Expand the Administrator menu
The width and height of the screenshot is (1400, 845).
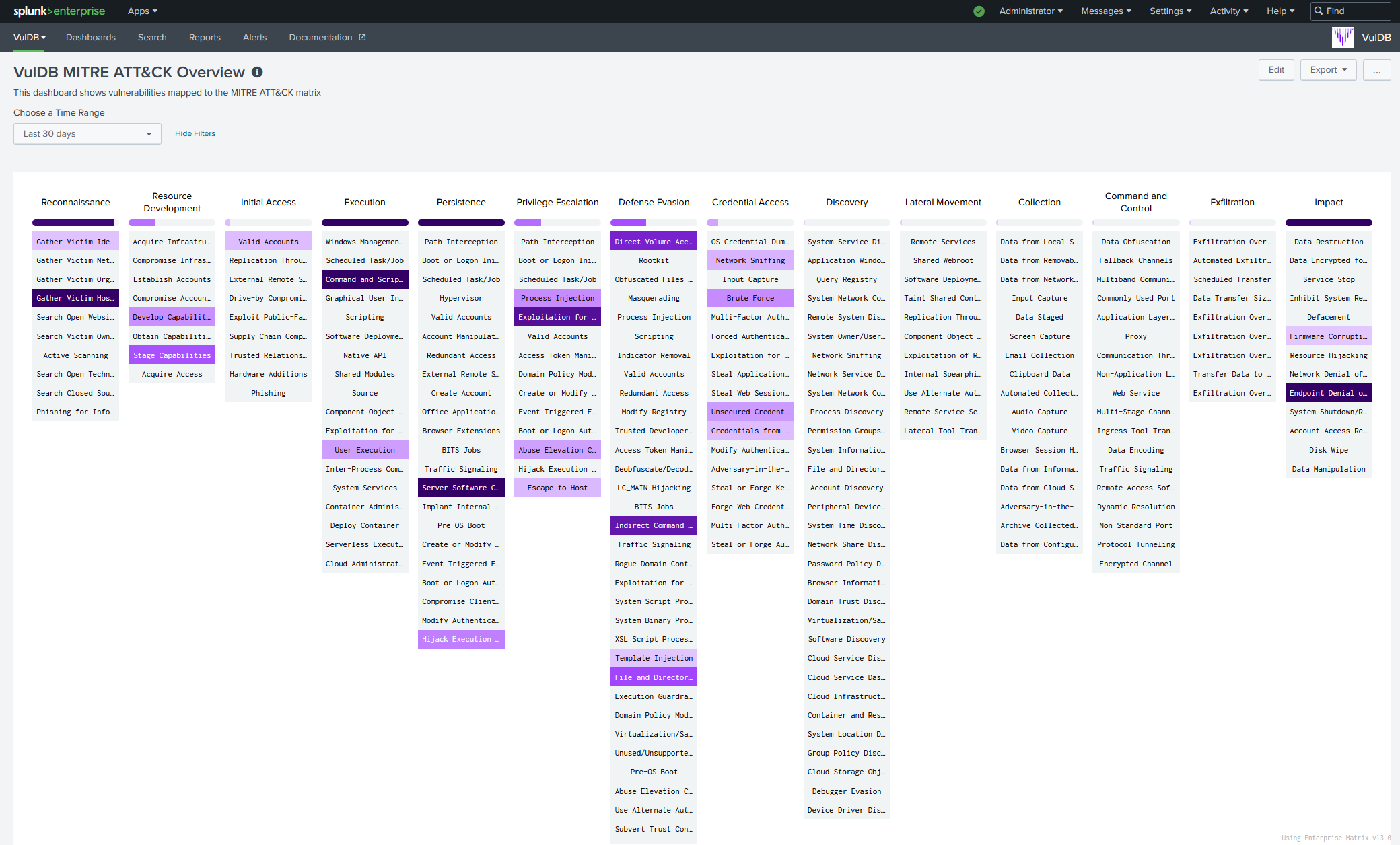1030,11
